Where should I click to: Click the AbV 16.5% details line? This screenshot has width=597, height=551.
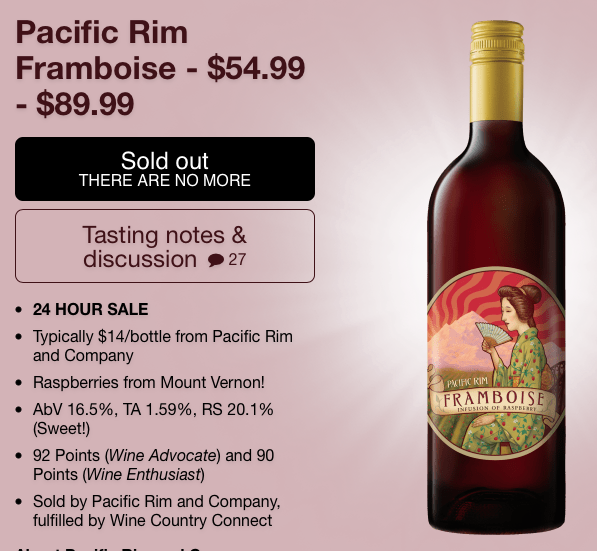[x=153, y=410]
